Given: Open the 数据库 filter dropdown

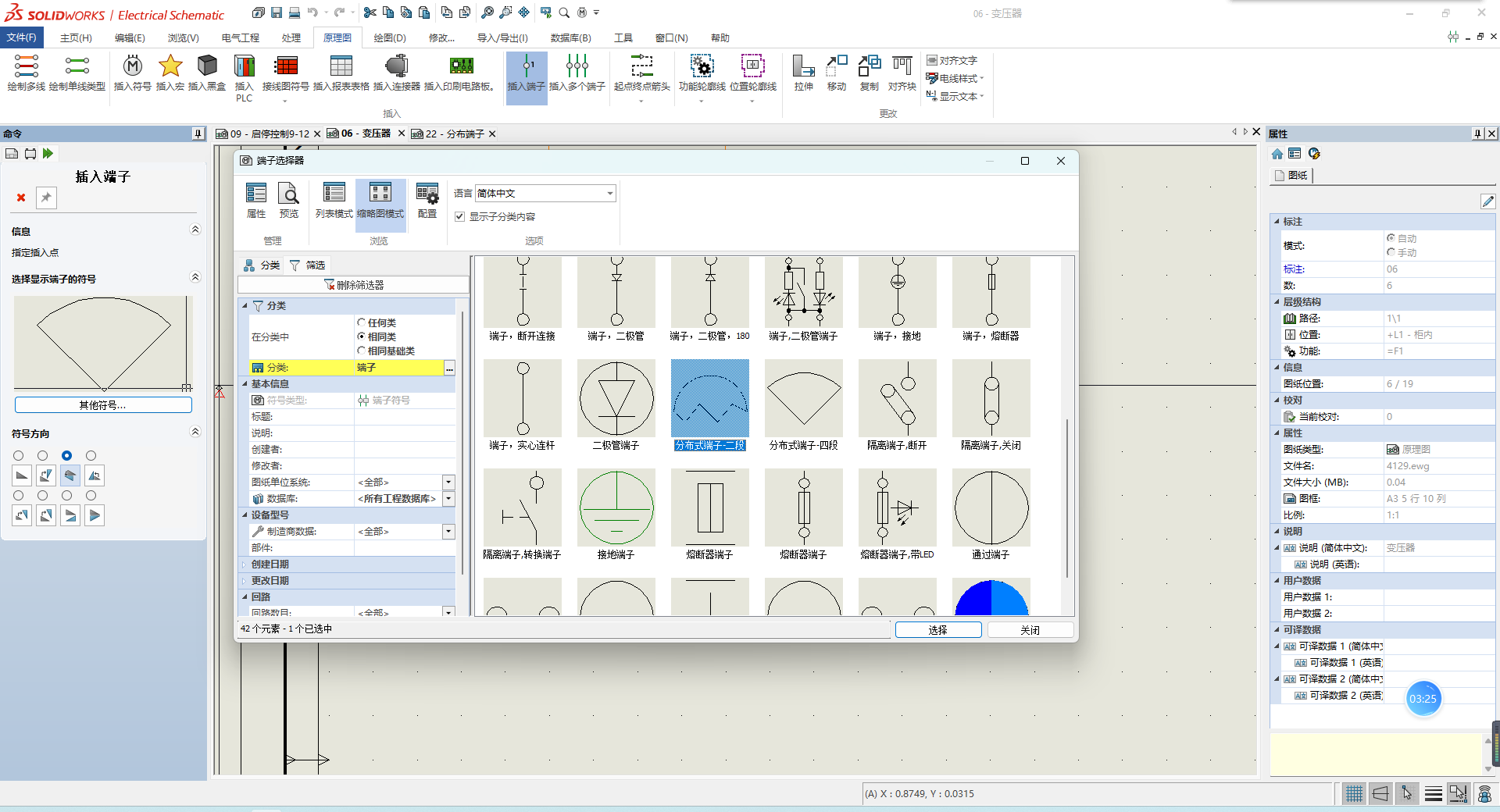Looking at the screenshot, I should [x=448, y=499].
